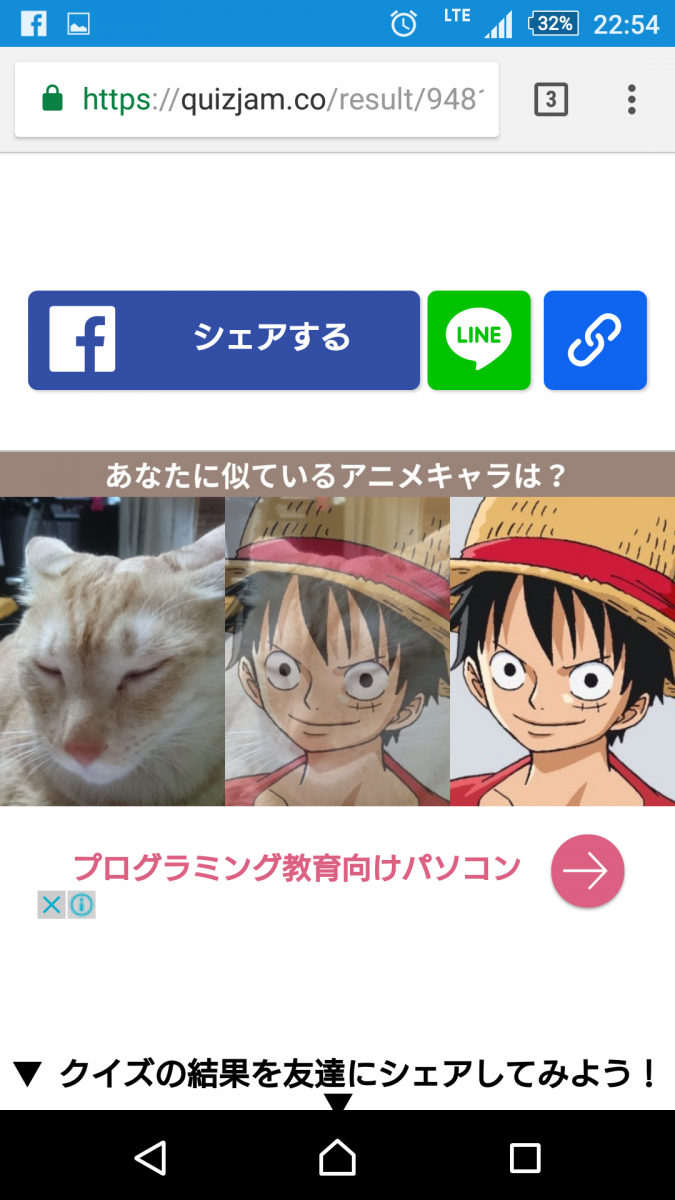This screenshot has width=675, height=1200.
Task: Open the ad info icon
Action: pos(82,905)
